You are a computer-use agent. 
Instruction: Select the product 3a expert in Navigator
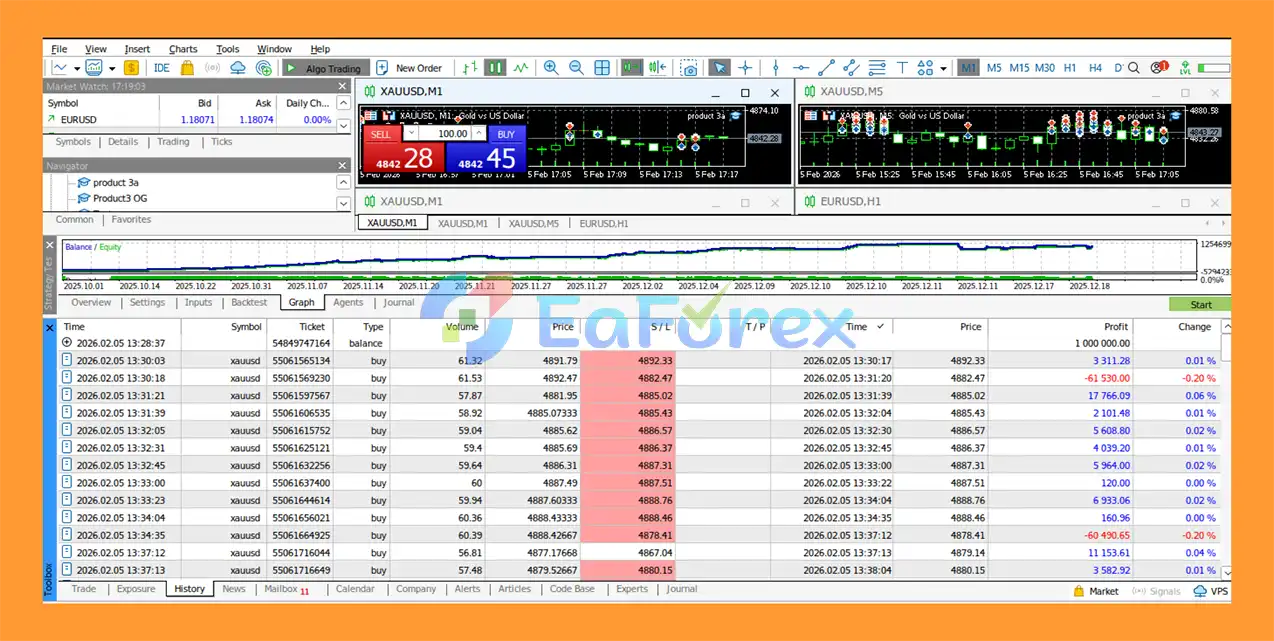click(x=116, y=182)
